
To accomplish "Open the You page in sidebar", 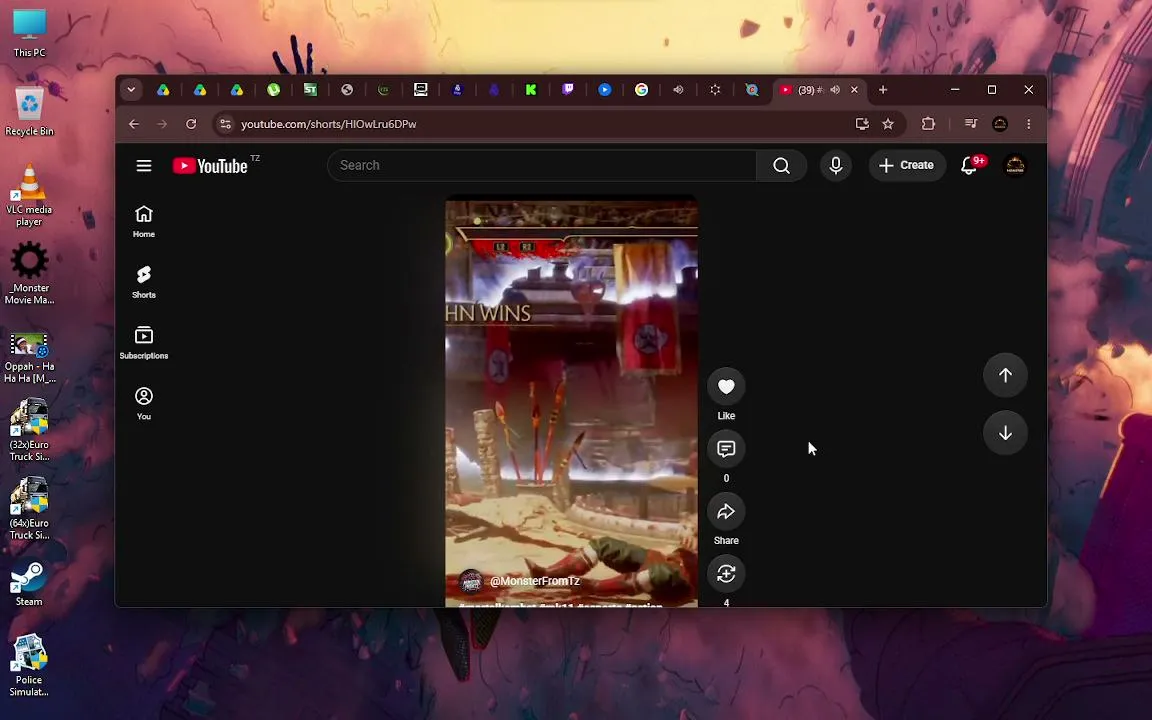I will pyautogui.click(x=144, y=403).
